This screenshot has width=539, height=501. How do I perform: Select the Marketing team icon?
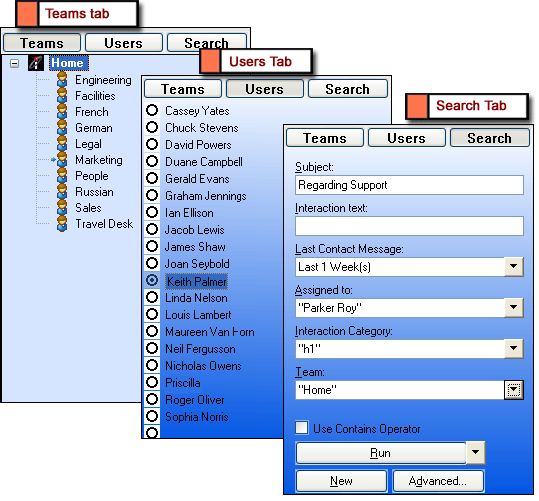point(62,160)
